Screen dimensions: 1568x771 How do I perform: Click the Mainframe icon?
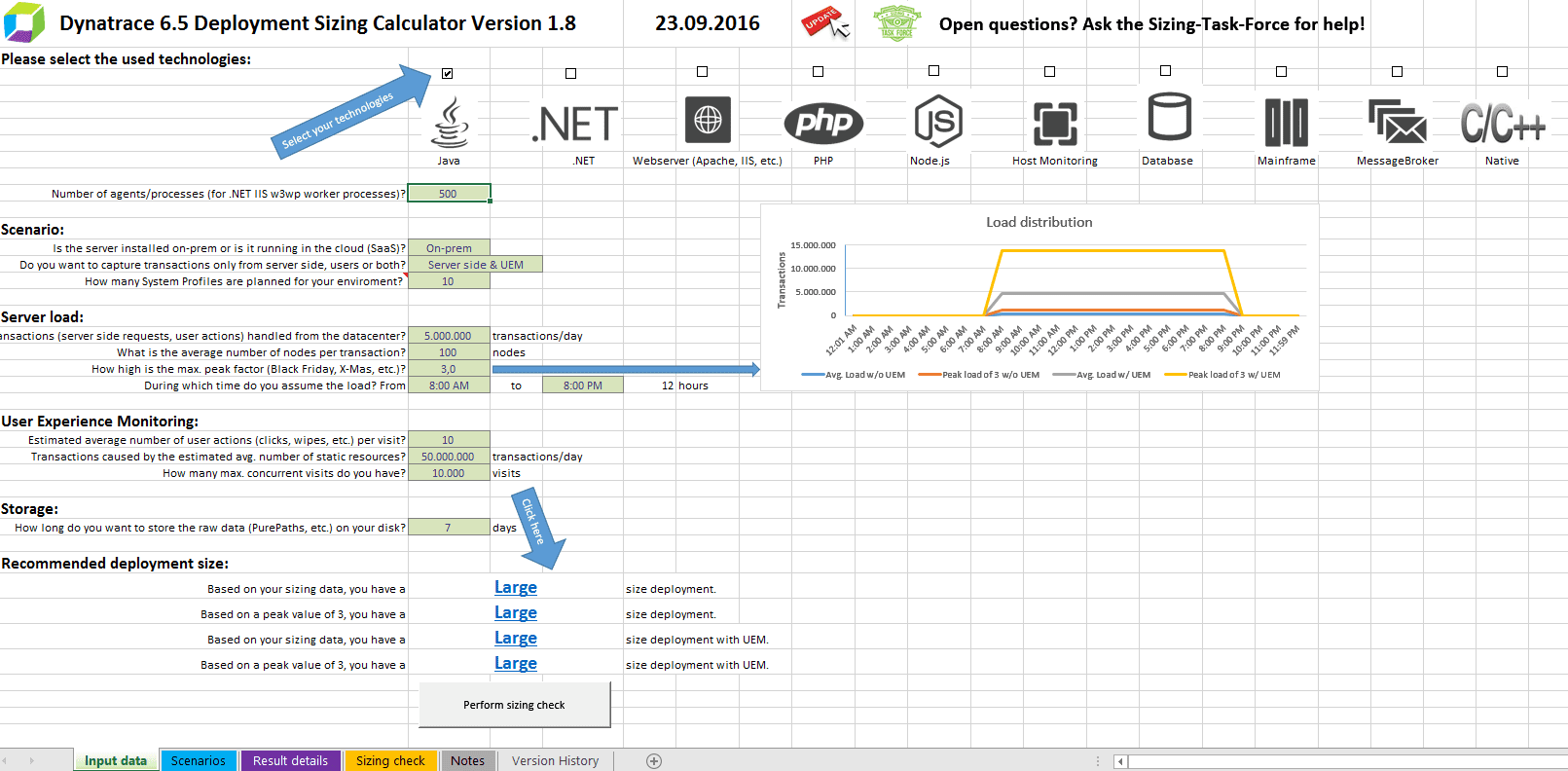[x=1286, y=123]
